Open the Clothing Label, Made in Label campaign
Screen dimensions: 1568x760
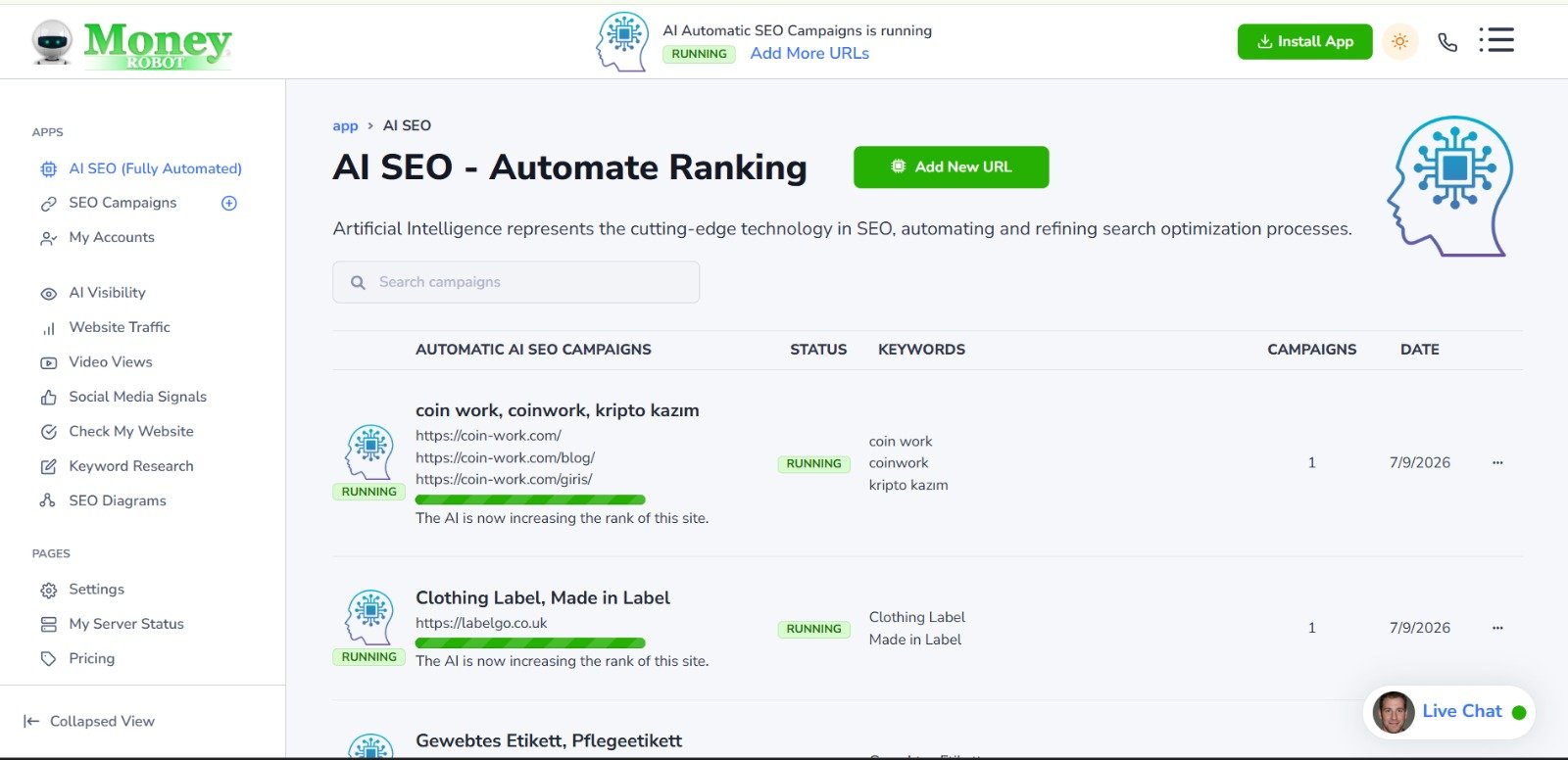[543, 597]
